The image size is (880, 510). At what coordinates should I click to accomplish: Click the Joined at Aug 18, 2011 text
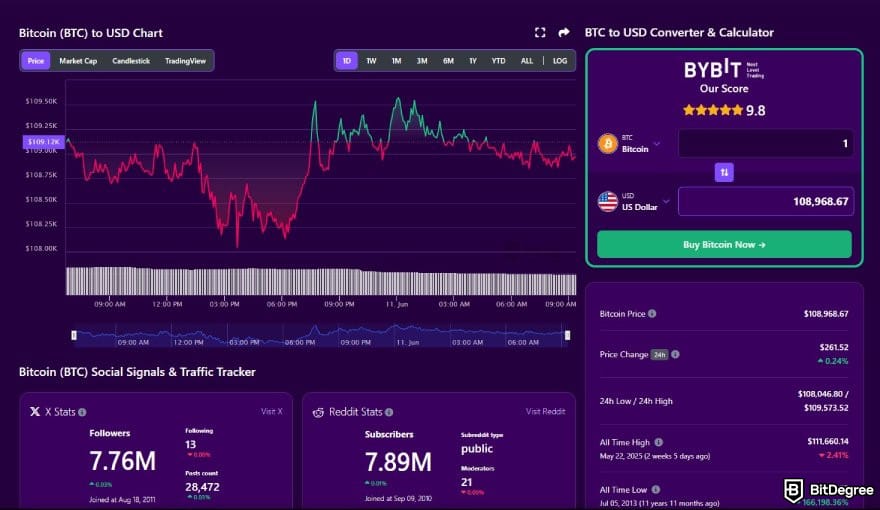(x=122, y=499)
